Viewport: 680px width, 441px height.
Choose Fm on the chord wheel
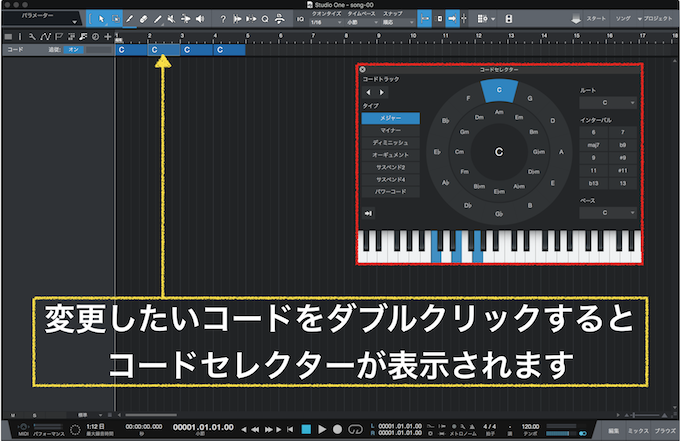464,172
